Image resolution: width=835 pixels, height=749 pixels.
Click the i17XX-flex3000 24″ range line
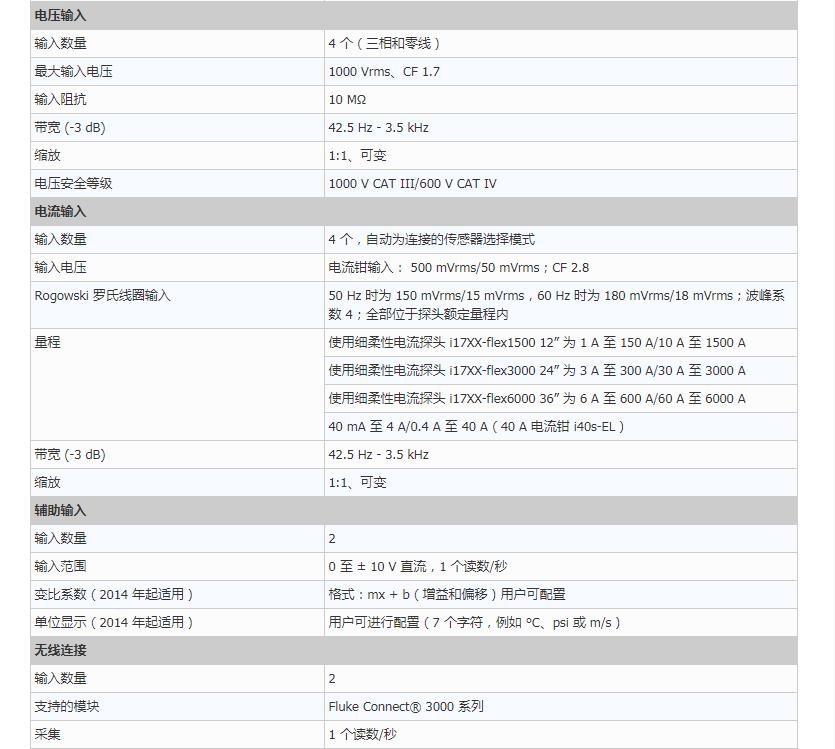click(x=537, y=371)
